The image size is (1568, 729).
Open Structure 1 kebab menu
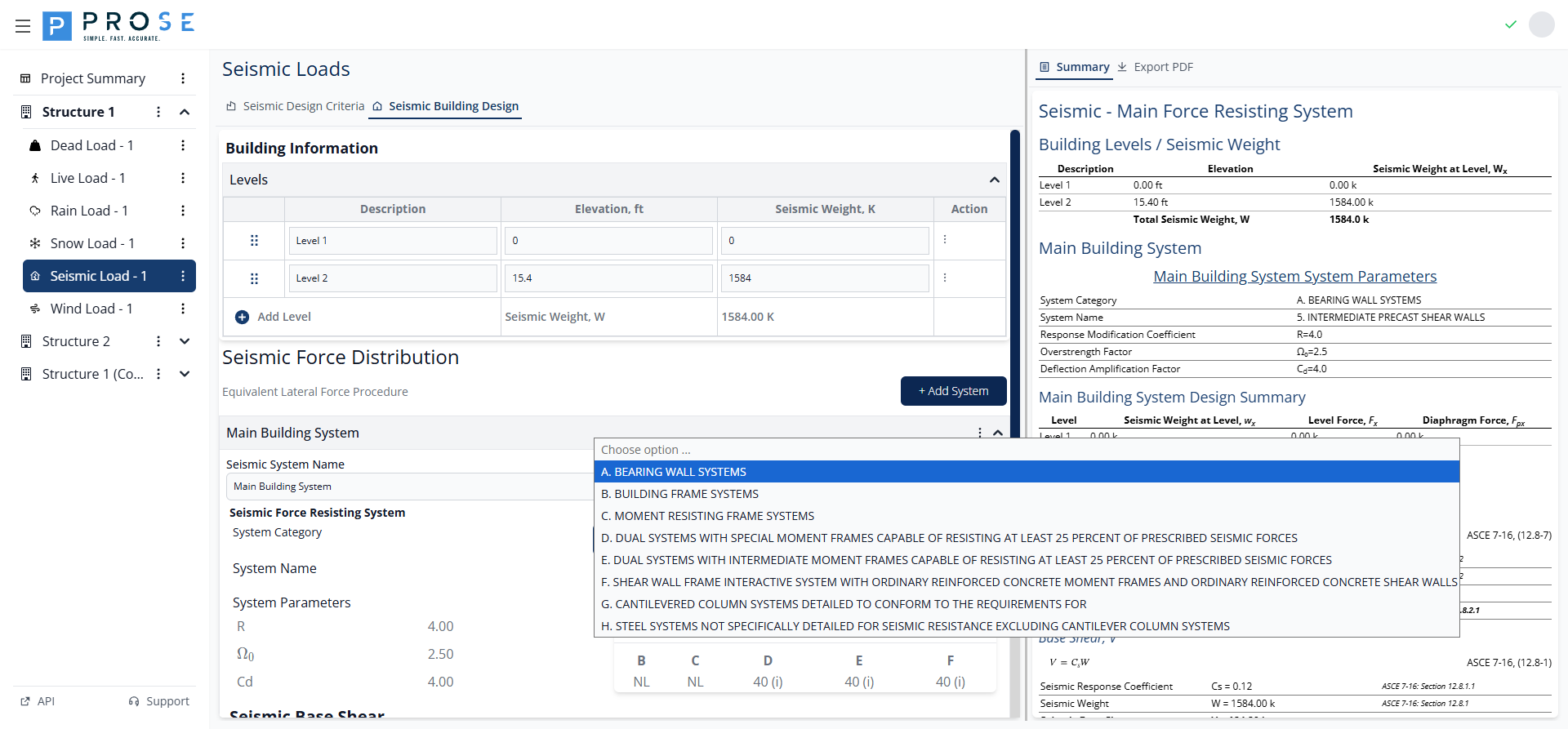coord(158,112)
